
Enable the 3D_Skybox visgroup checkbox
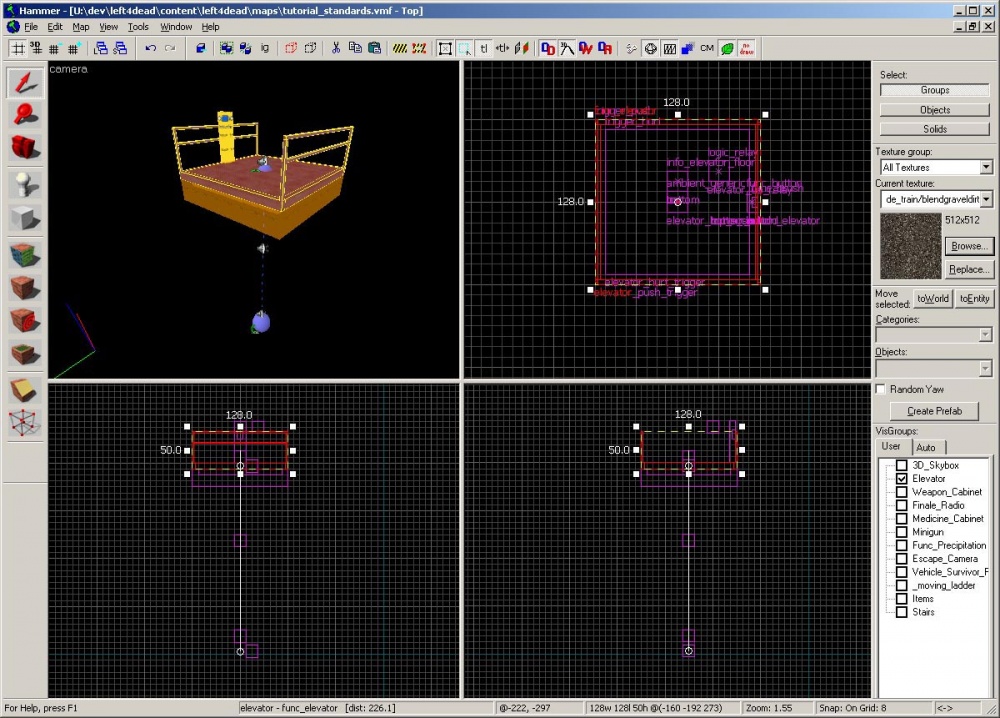(901, 466)
